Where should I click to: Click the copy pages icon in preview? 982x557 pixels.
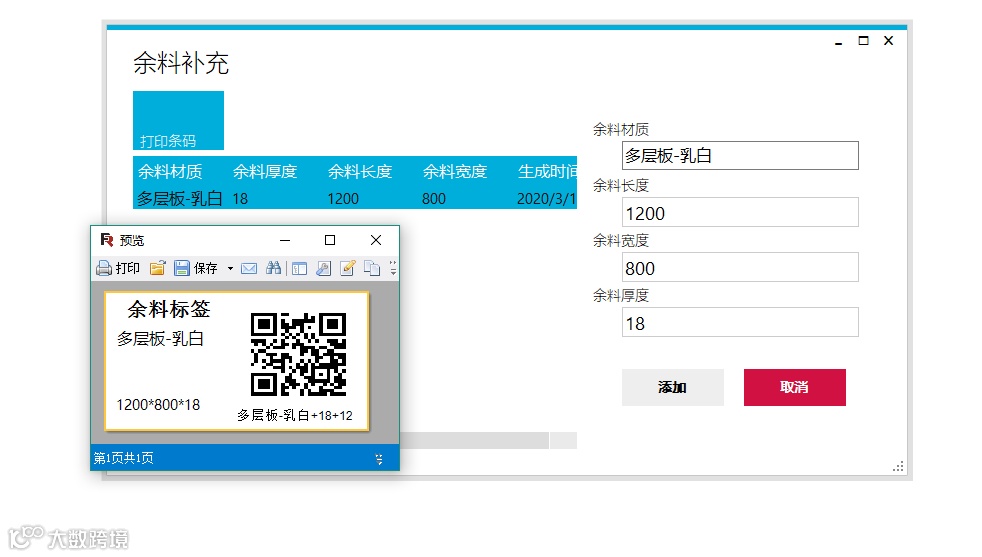coord(372,268)
